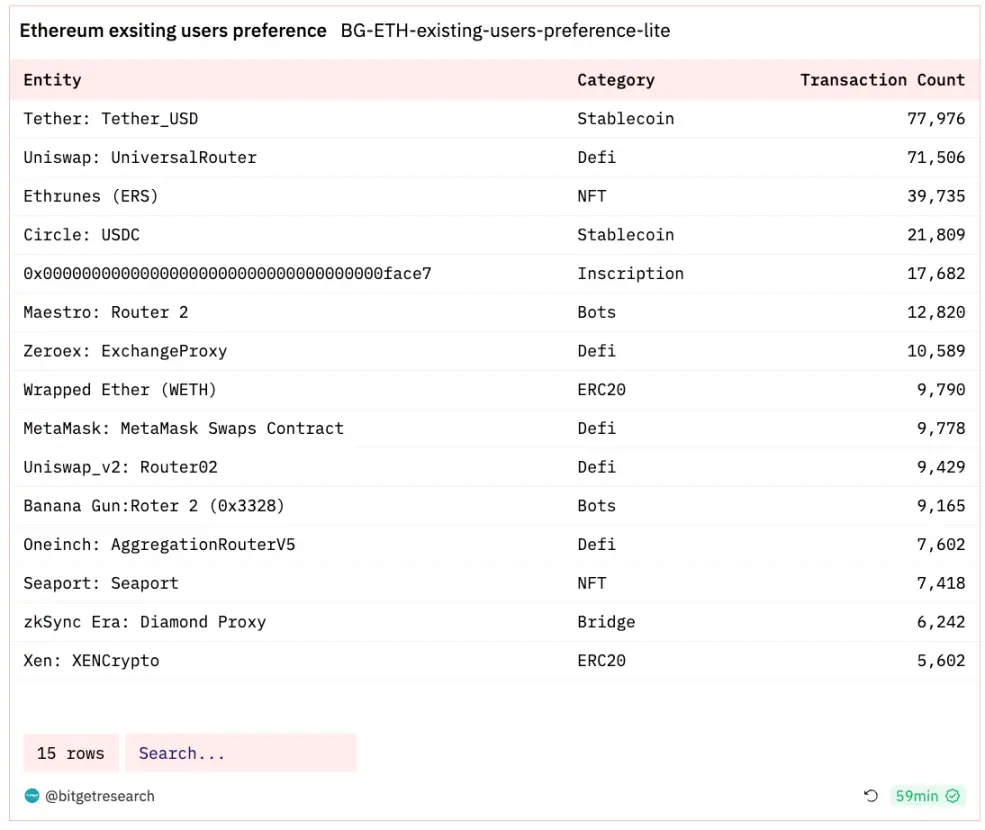Focus the Search input field

[240, 753]
